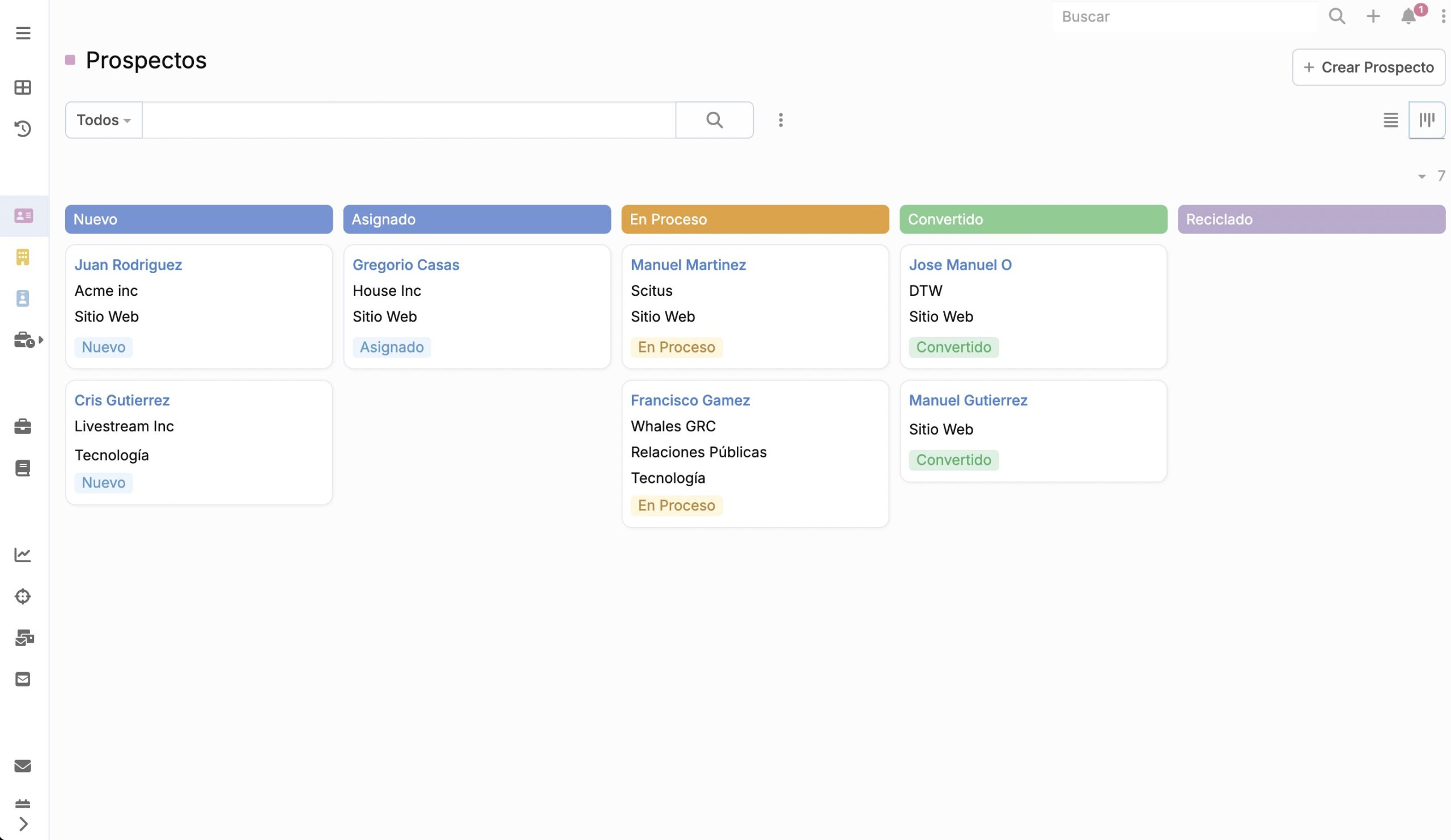
Task: Open the top-right vertical dots menu
Action: (x=1443, y=16)
